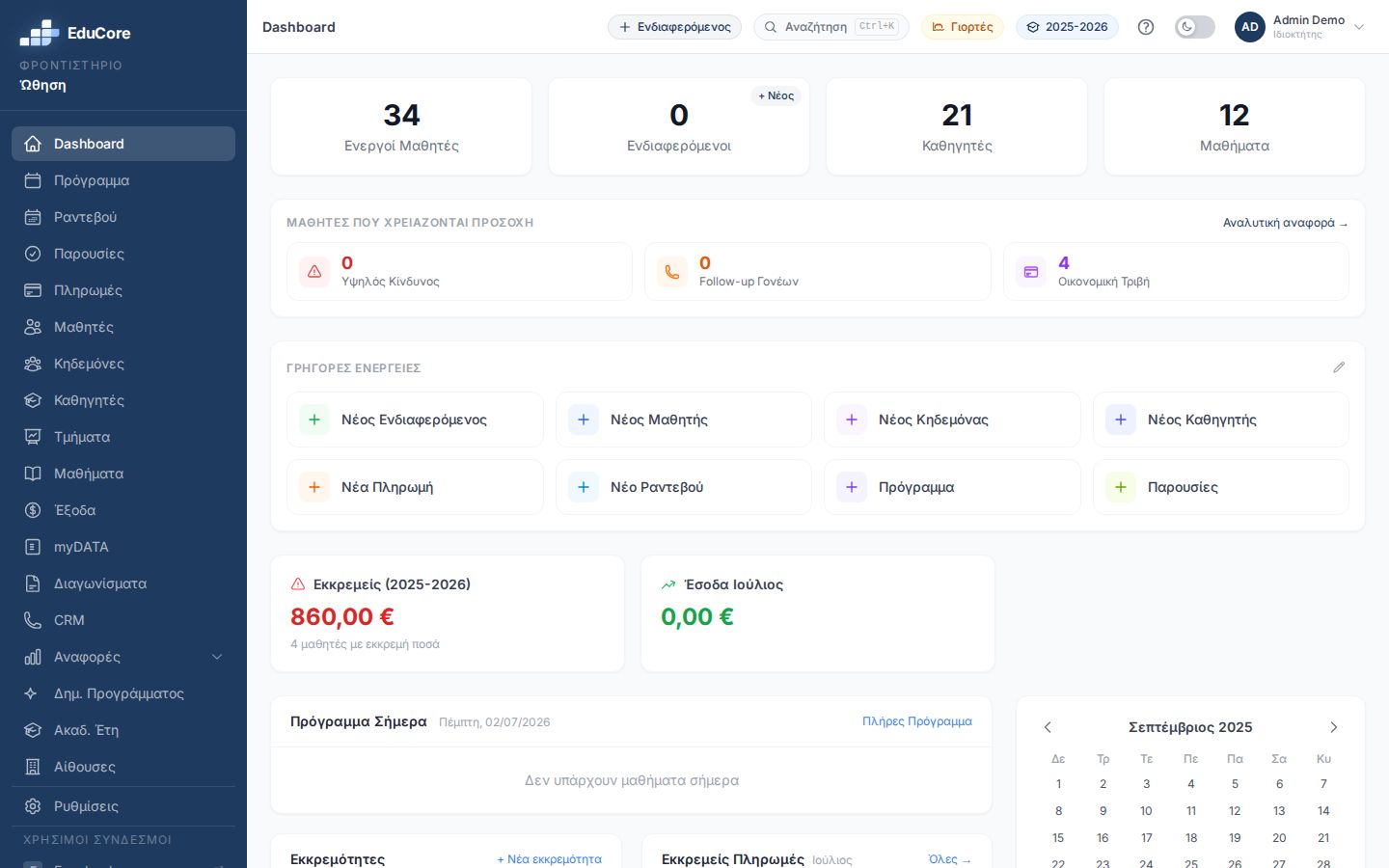Image resolution: width=1389 pixels, height=868 pixels.
Task: Open the help question-mark icon
Action: (1146, 27)
